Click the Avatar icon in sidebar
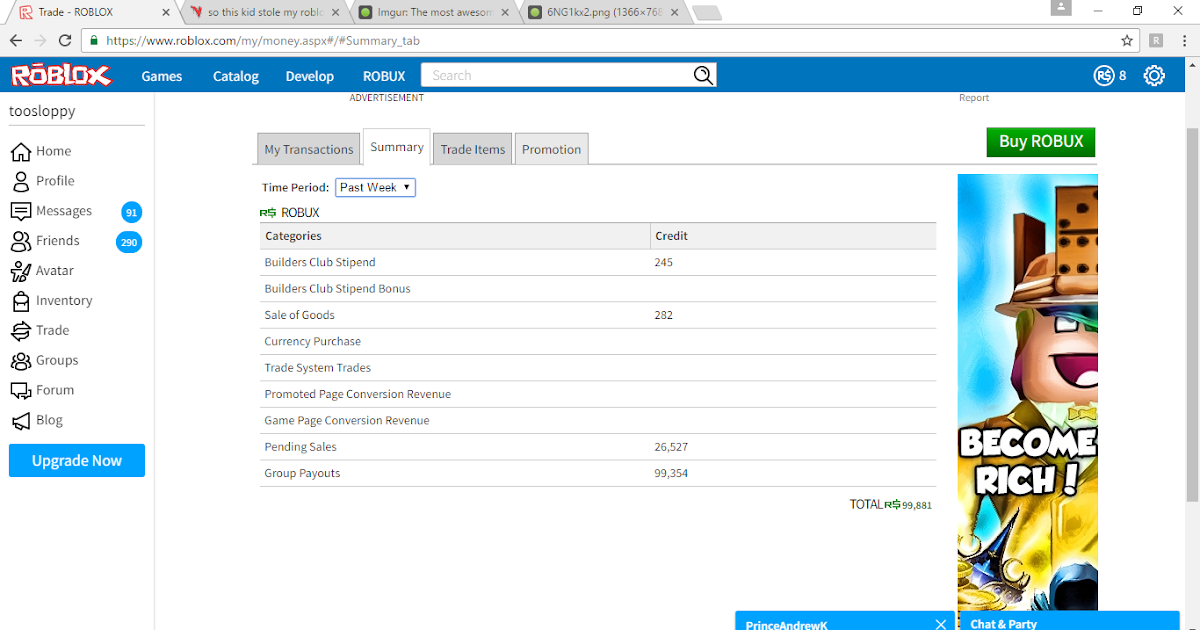 tap(21, 271)
